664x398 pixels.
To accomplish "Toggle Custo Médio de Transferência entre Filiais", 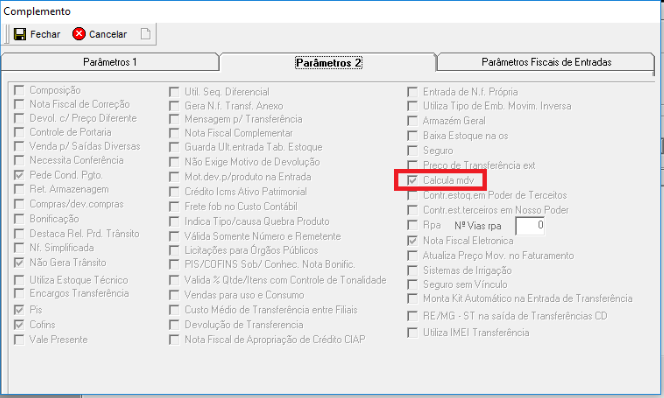I will [x=174, y=310].
